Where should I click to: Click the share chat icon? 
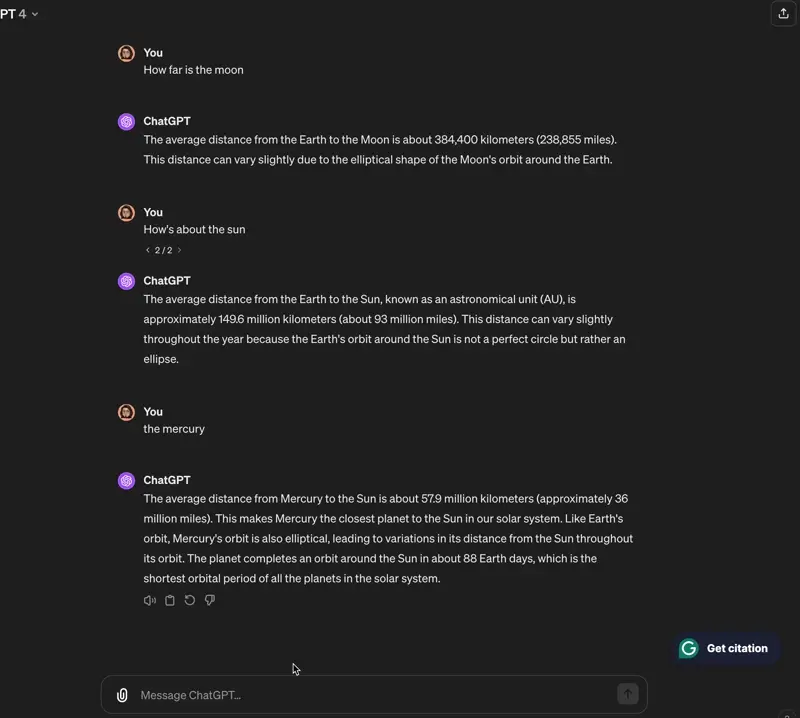click(x=783, y=14)
